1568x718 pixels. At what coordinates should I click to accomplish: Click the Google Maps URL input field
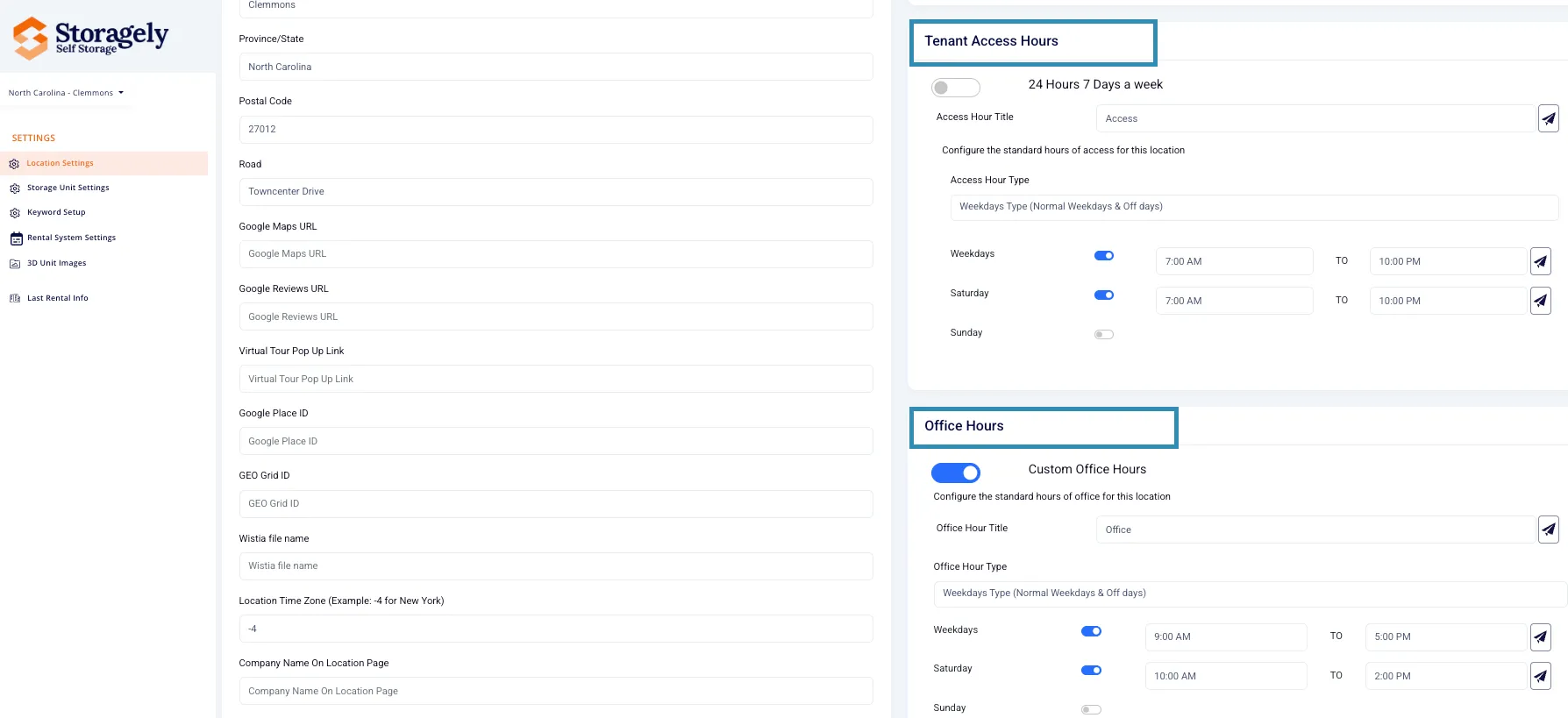(x=556, y=254)
